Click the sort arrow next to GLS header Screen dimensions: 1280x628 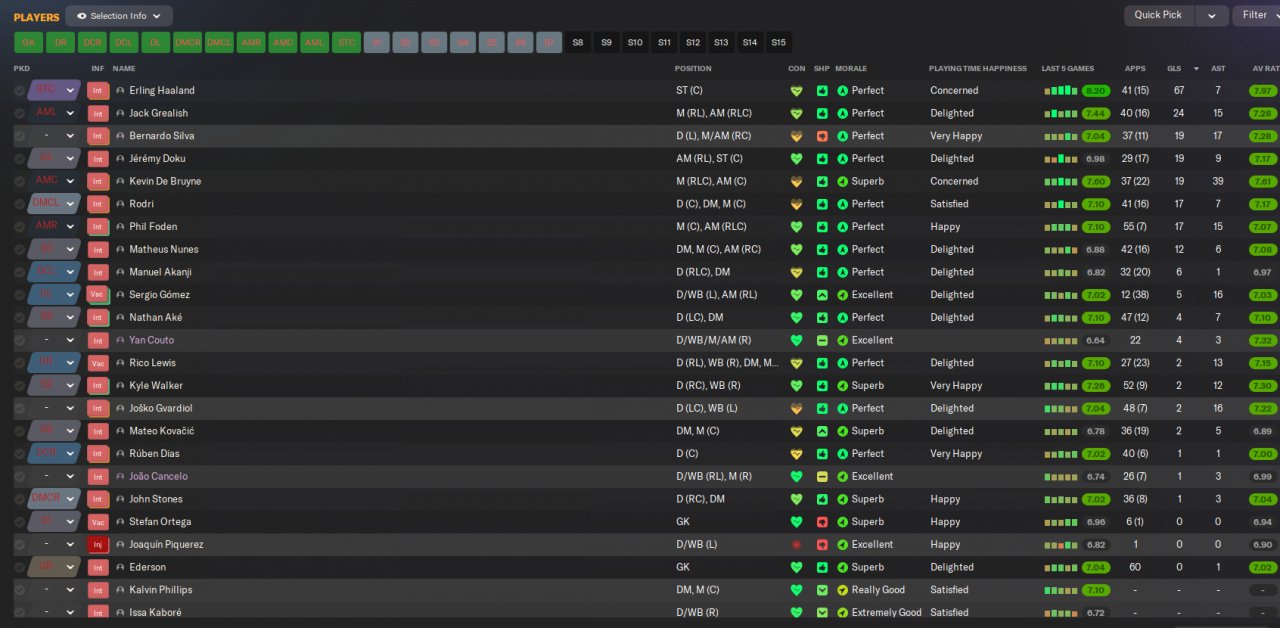click(1196, 69)
